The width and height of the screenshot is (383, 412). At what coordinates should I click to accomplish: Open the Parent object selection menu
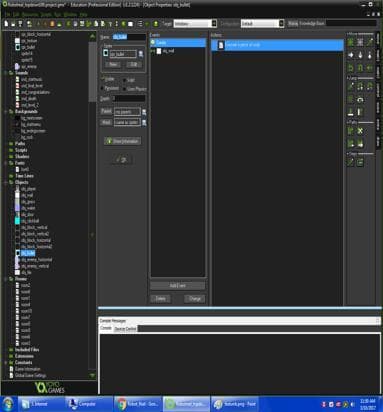pos(144,112)
